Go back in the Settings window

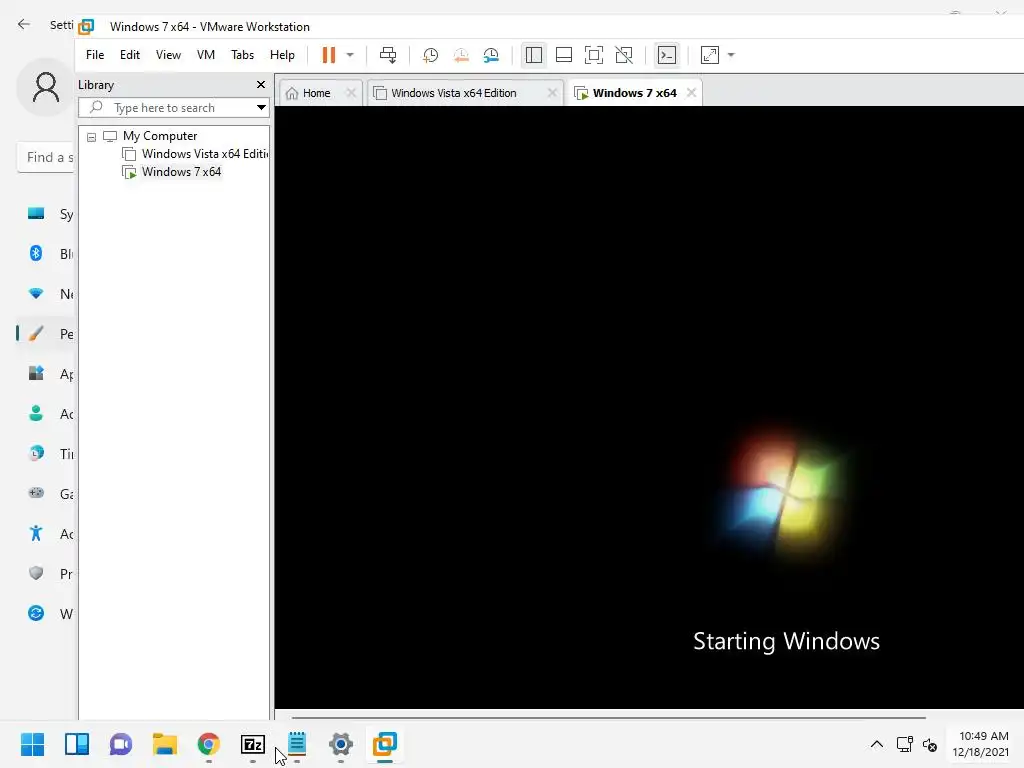(x=24, y=25)
